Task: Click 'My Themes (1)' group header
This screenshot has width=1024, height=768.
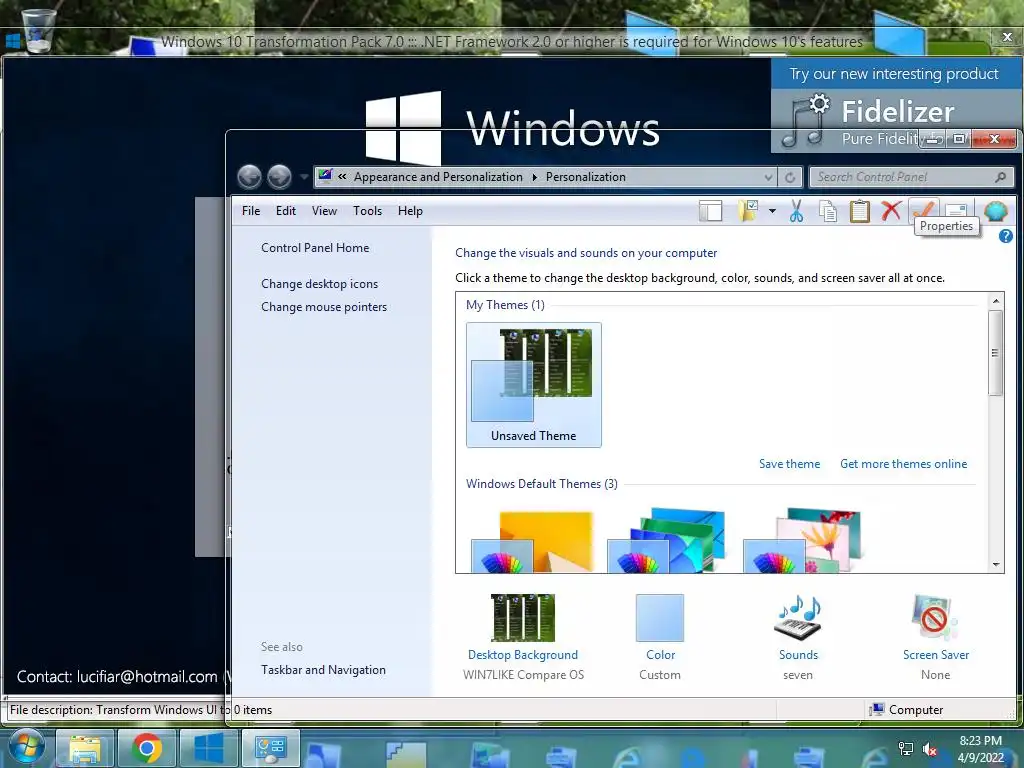Action: click(x=505, y=305)
